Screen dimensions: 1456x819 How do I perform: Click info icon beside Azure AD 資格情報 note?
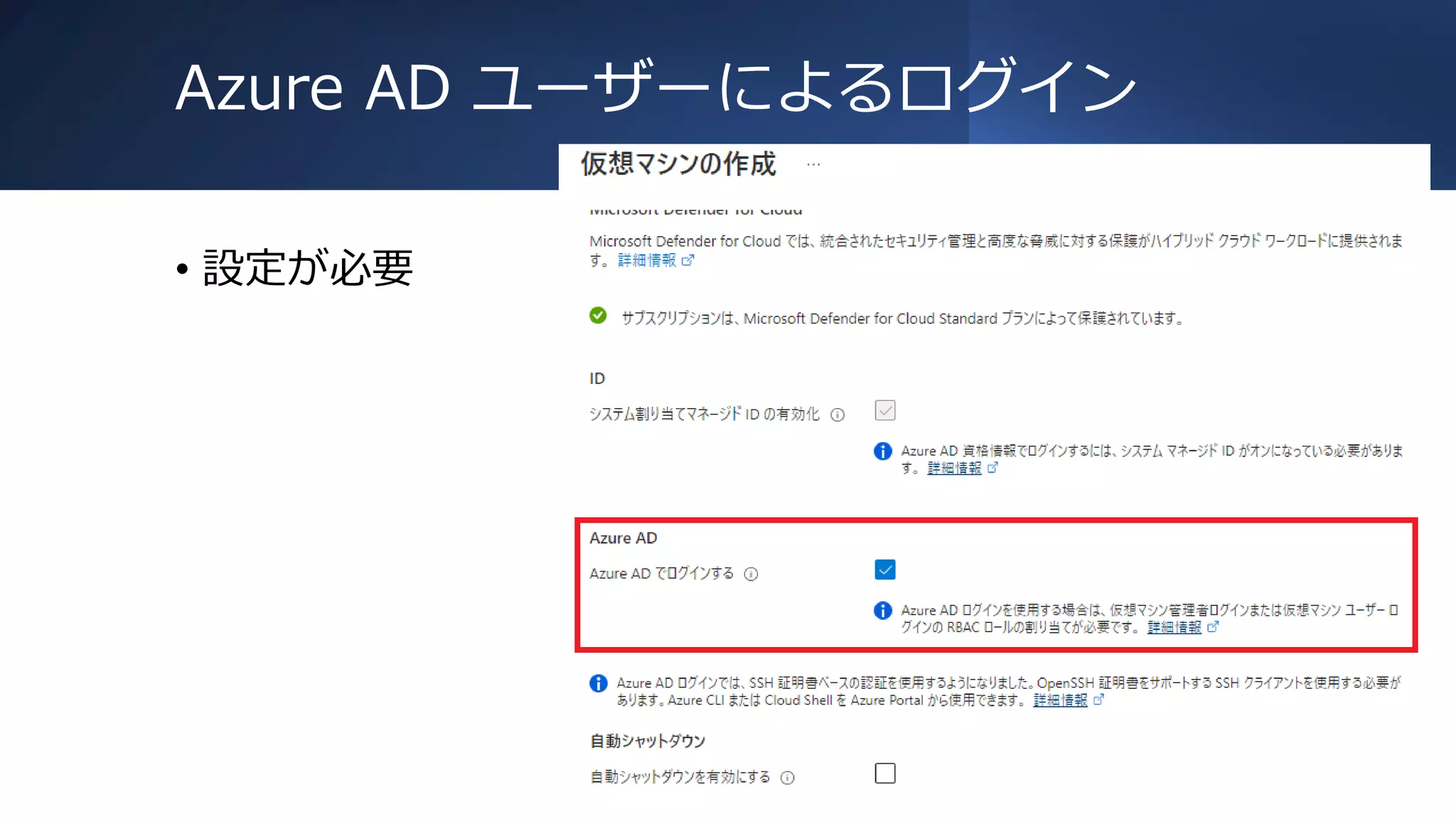882,451
